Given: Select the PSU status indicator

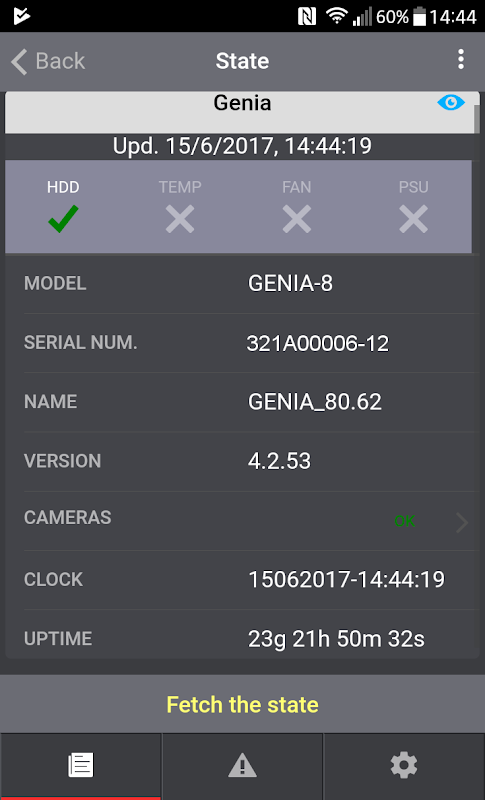Looking at the screenshot, I should (x=414, y=207).
